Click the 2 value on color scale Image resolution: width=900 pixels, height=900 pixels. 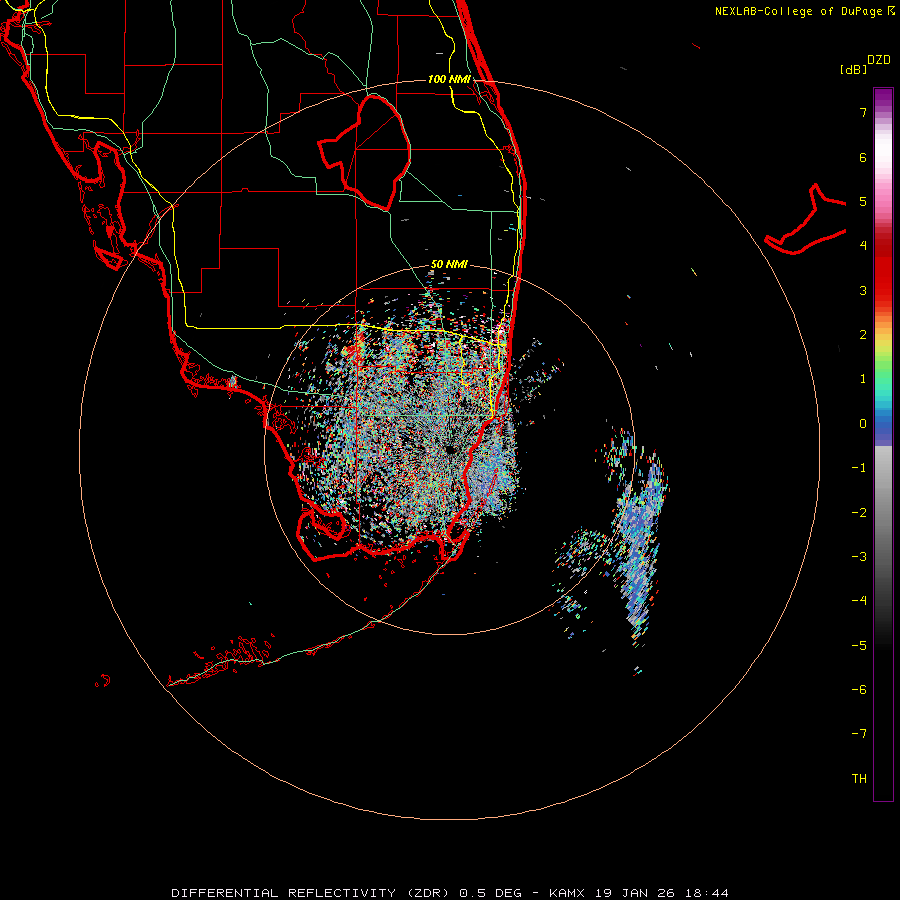coord(863,335)
